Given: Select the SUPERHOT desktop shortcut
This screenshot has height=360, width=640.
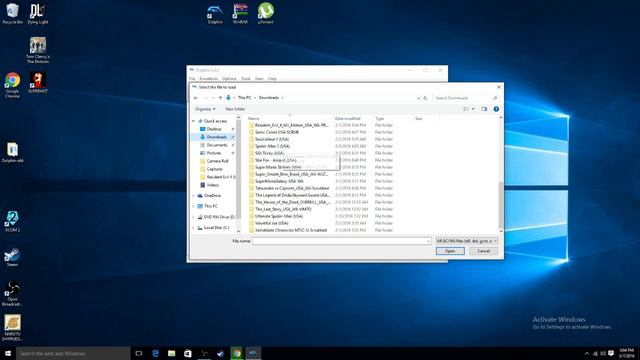Looking at the screenshot, I should 38,83.
